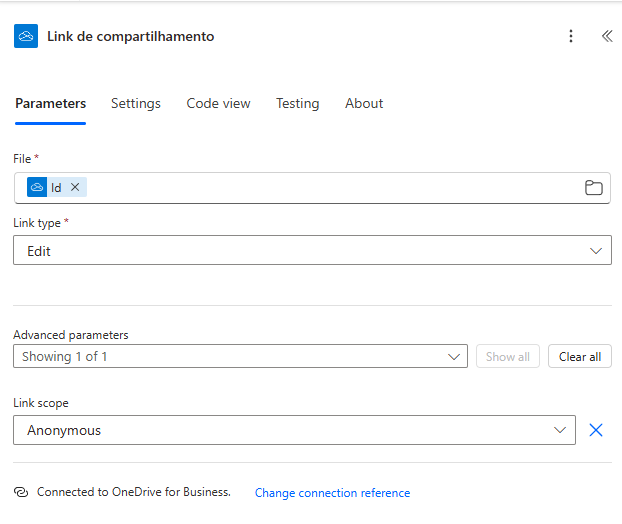Open the three-dot more options menu
The image size is (622, 524).
(x=571, y=36)
